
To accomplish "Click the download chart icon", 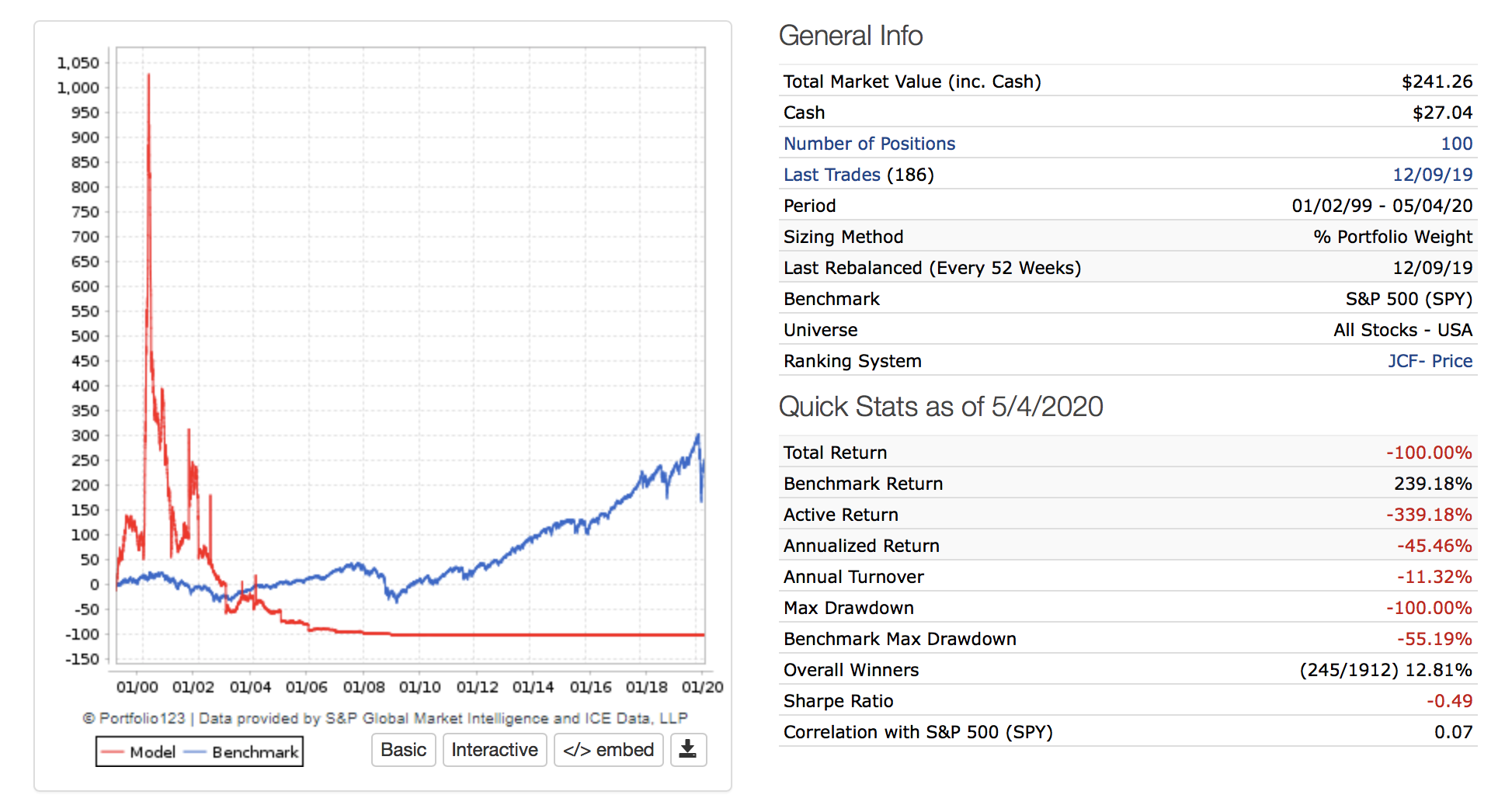I will coord(687,749).
